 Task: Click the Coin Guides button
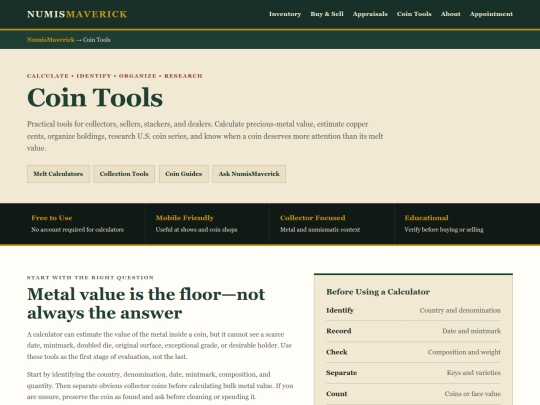184,174
